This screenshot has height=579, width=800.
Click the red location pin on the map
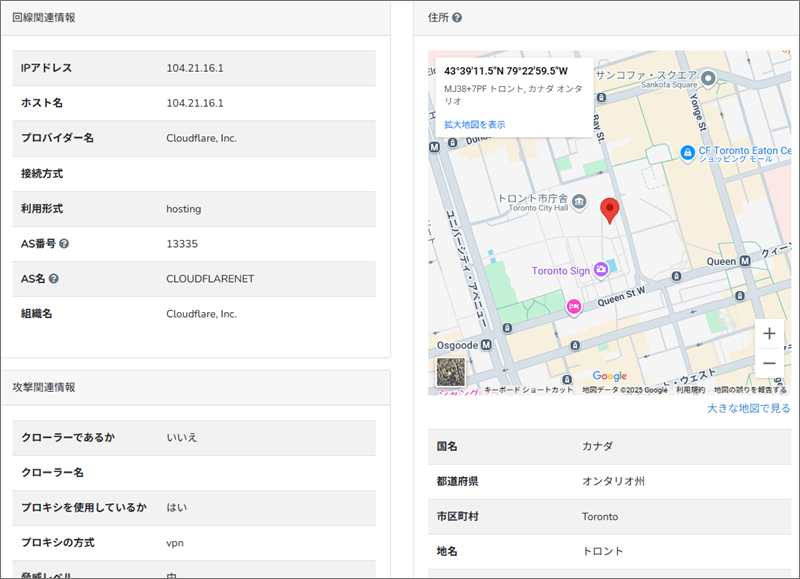click(609, 211)
